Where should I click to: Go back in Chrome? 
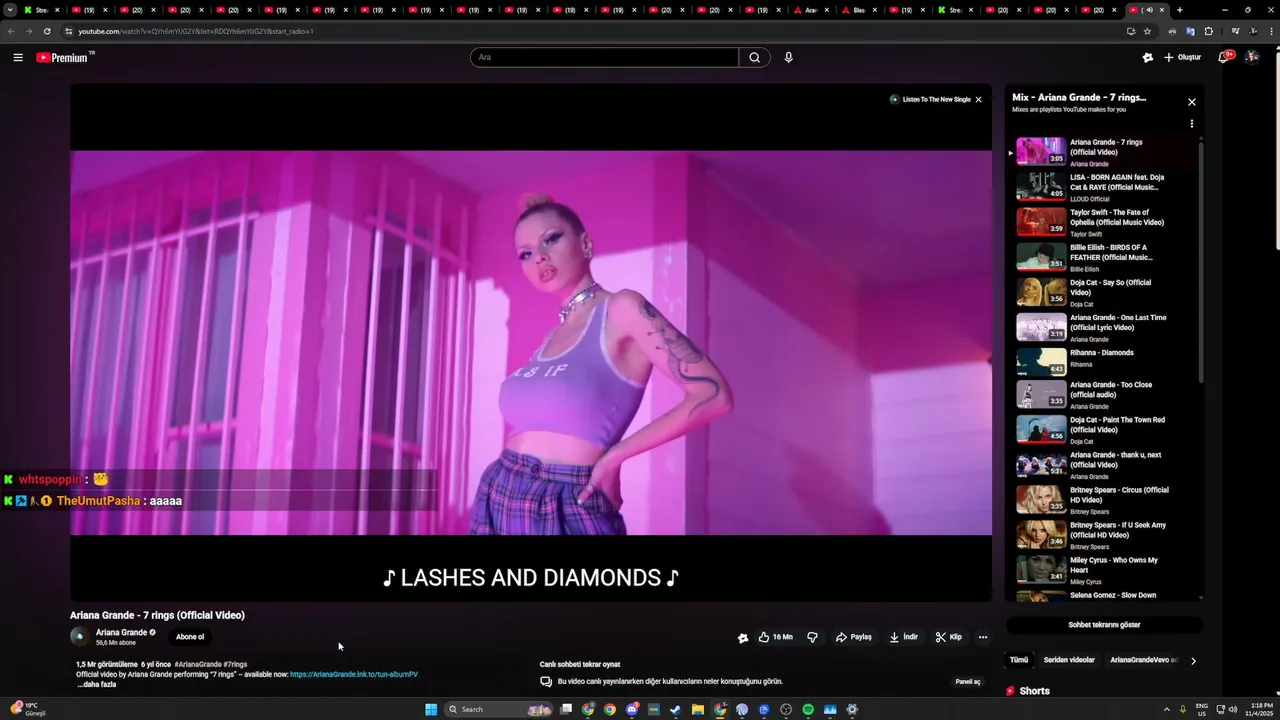pyautogui.click(x=11, y=31)
